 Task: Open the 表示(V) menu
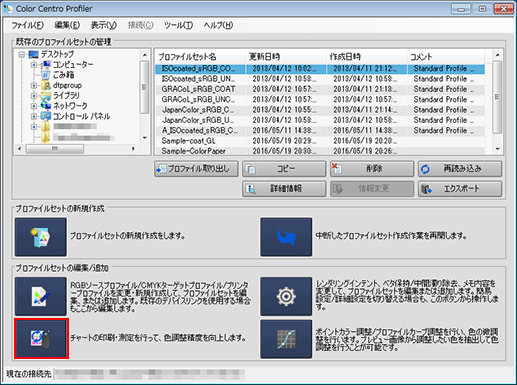coord(104,25)
